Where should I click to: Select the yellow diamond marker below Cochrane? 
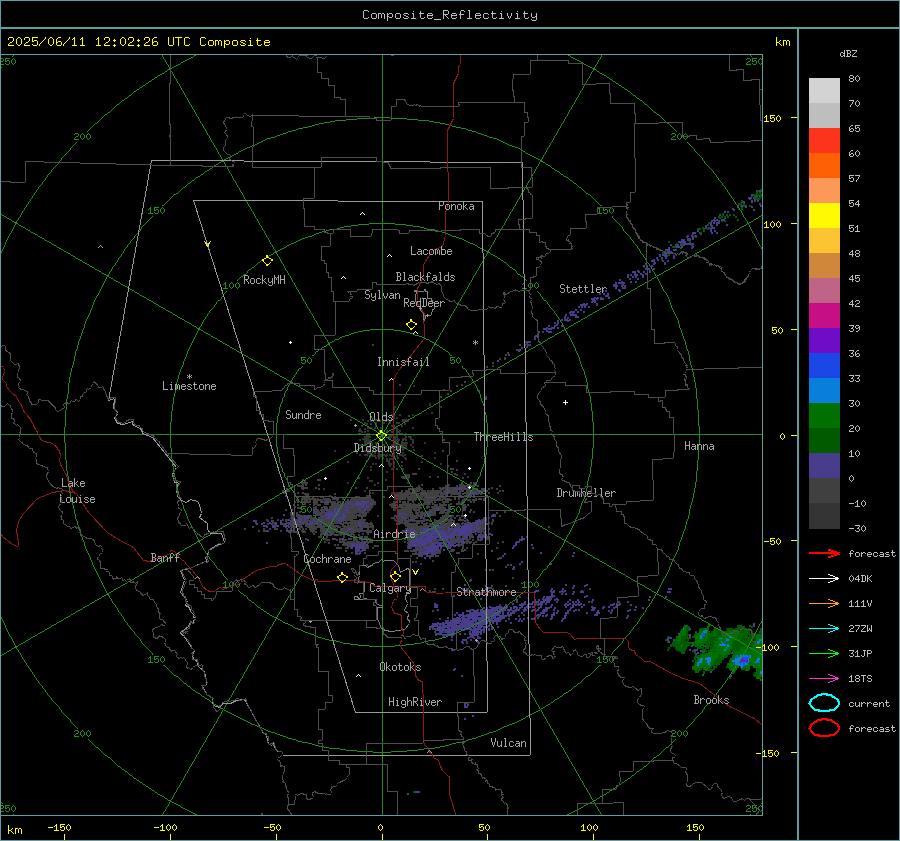pos(342,577)
